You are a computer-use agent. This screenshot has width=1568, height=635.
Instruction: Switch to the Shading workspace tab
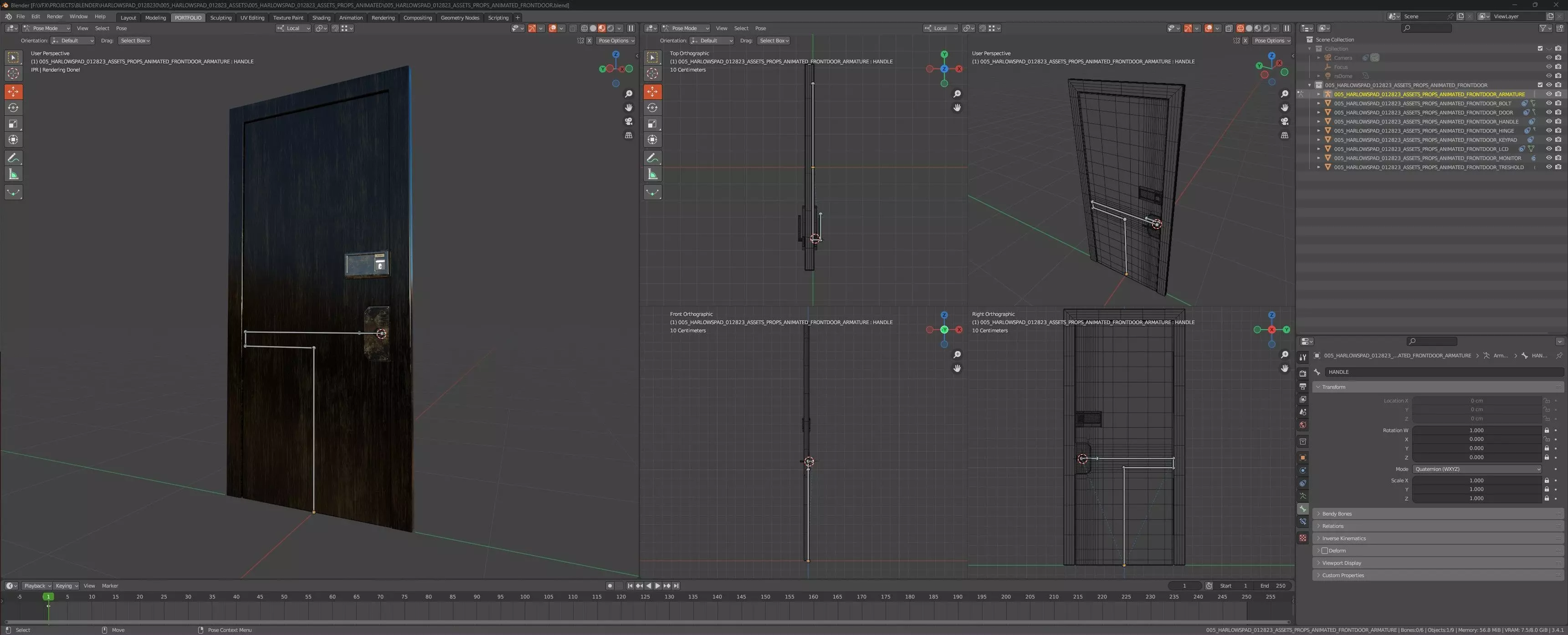pyautogui.click(x=321, y=18)
